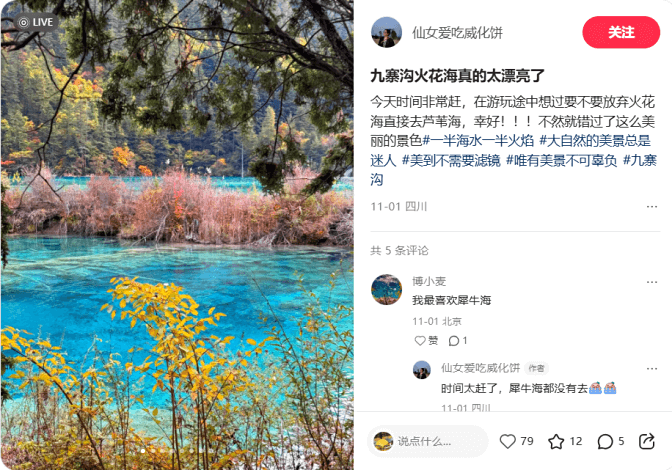Reply to 博小麦's comment via bubble icon
The image size is (672, 470).
(x=458, y=341)
